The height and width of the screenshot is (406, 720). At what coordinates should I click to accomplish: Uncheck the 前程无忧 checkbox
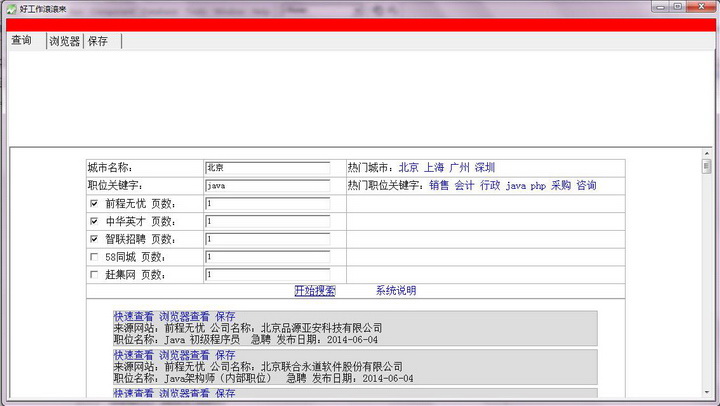[94, 203]
